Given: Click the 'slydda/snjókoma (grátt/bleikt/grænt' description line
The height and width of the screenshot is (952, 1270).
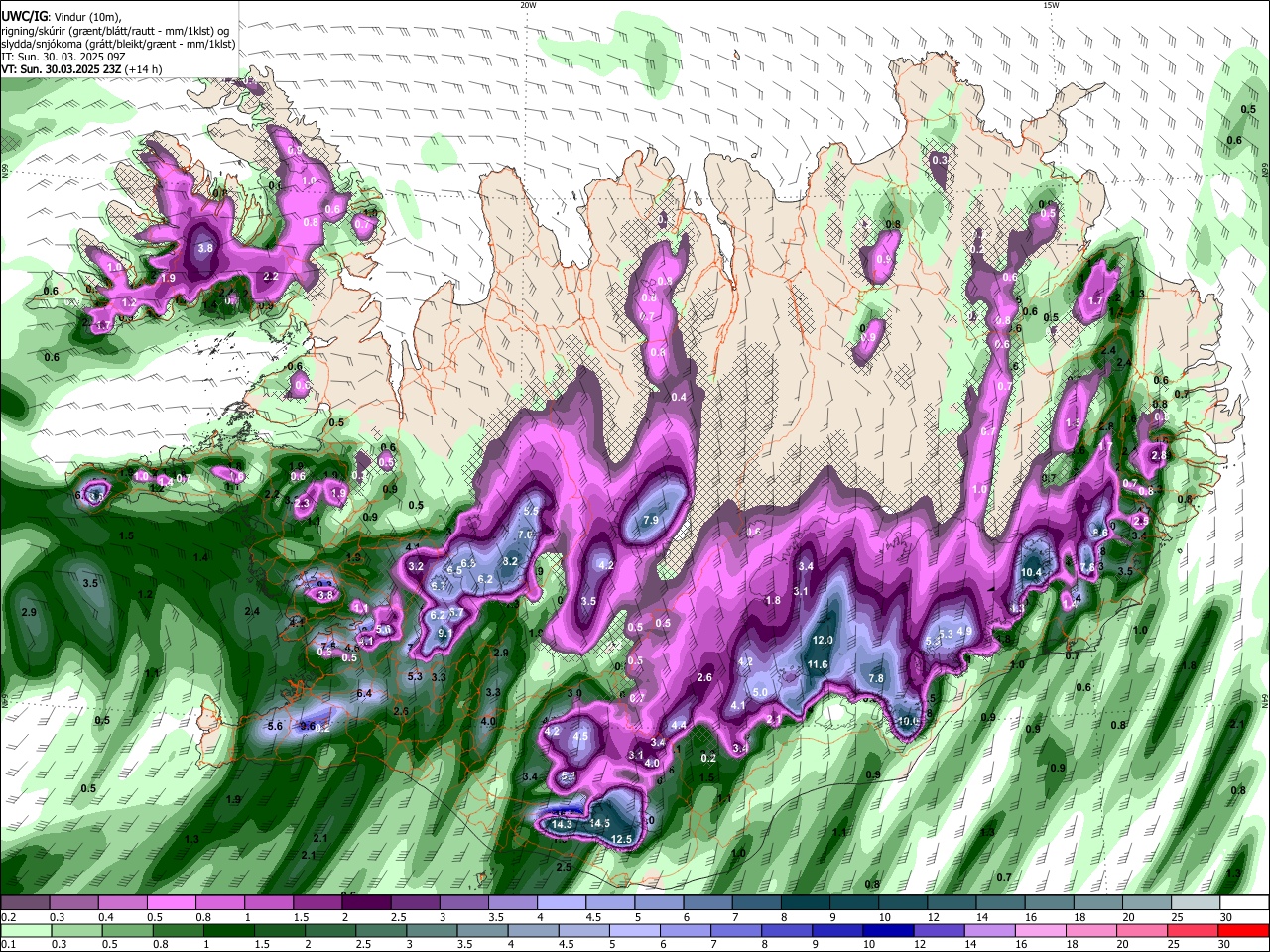Looking at the screenshot, I should click(118, 44).
